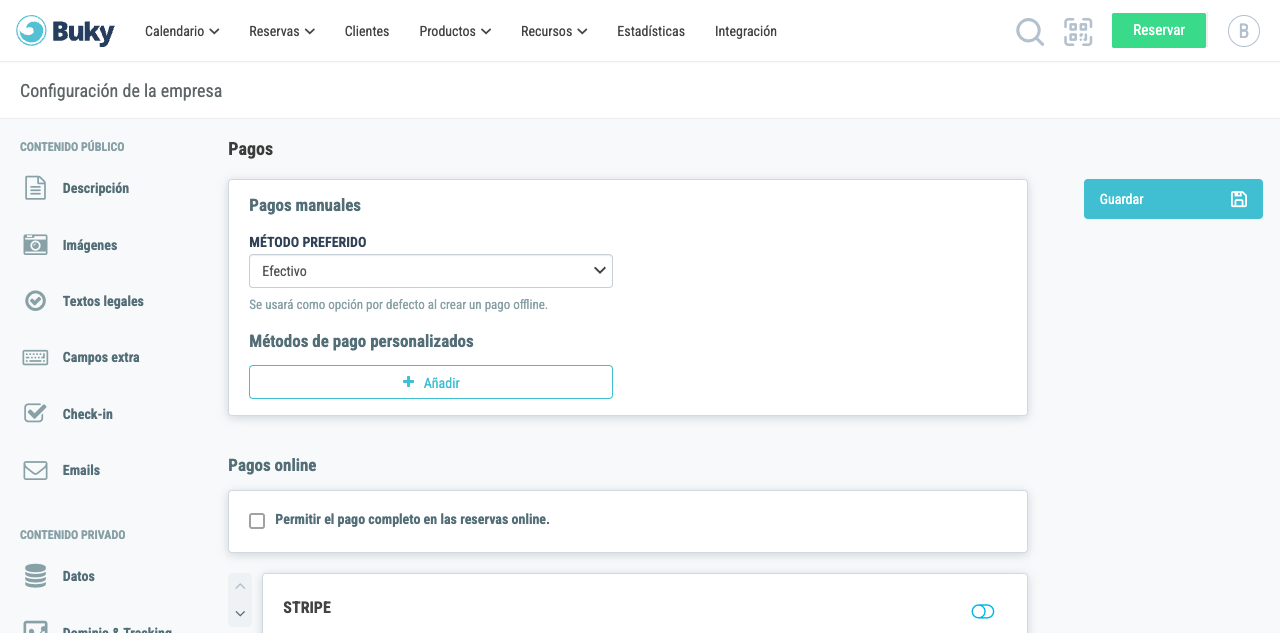Click the Imágenes camera icon
Screen dimensions: 1280x633
coord(36,245)
